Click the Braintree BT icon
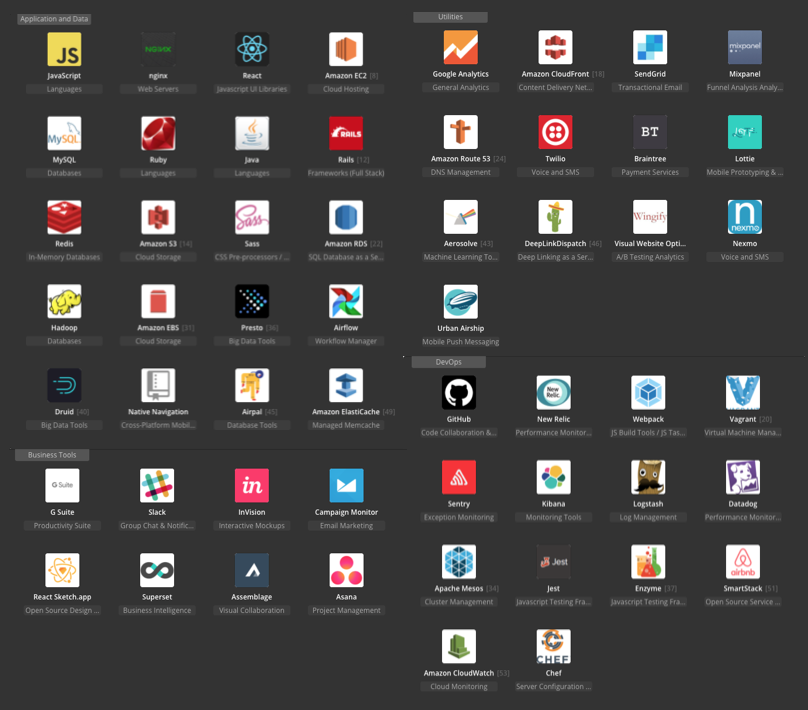The height and width of the screenshot is (710, 808). tap(650, 132)
